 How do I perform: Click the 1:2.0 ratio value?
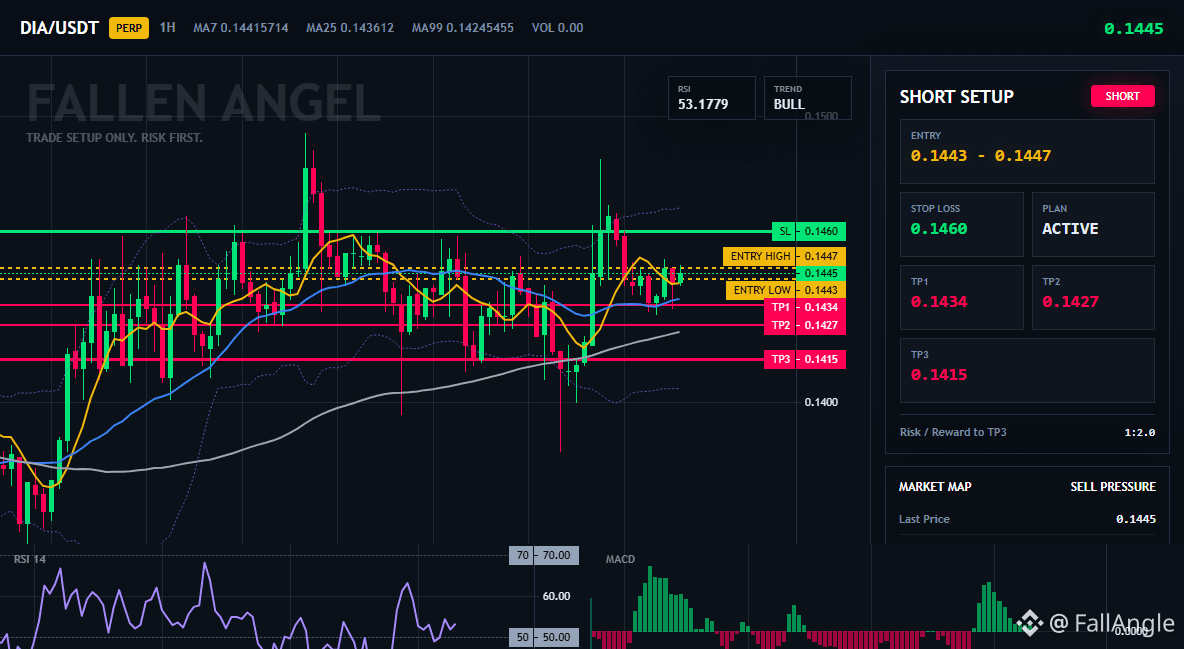click(1139, 433)
